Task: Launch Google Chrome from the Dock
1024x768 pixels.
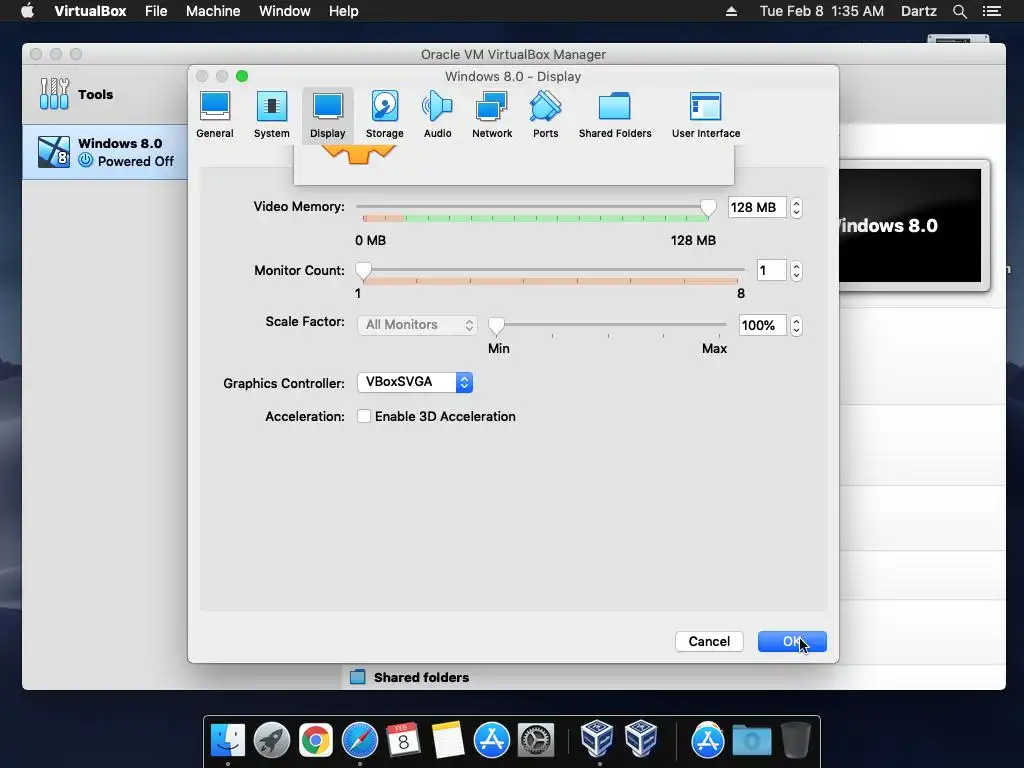Action: pos(315,740)
